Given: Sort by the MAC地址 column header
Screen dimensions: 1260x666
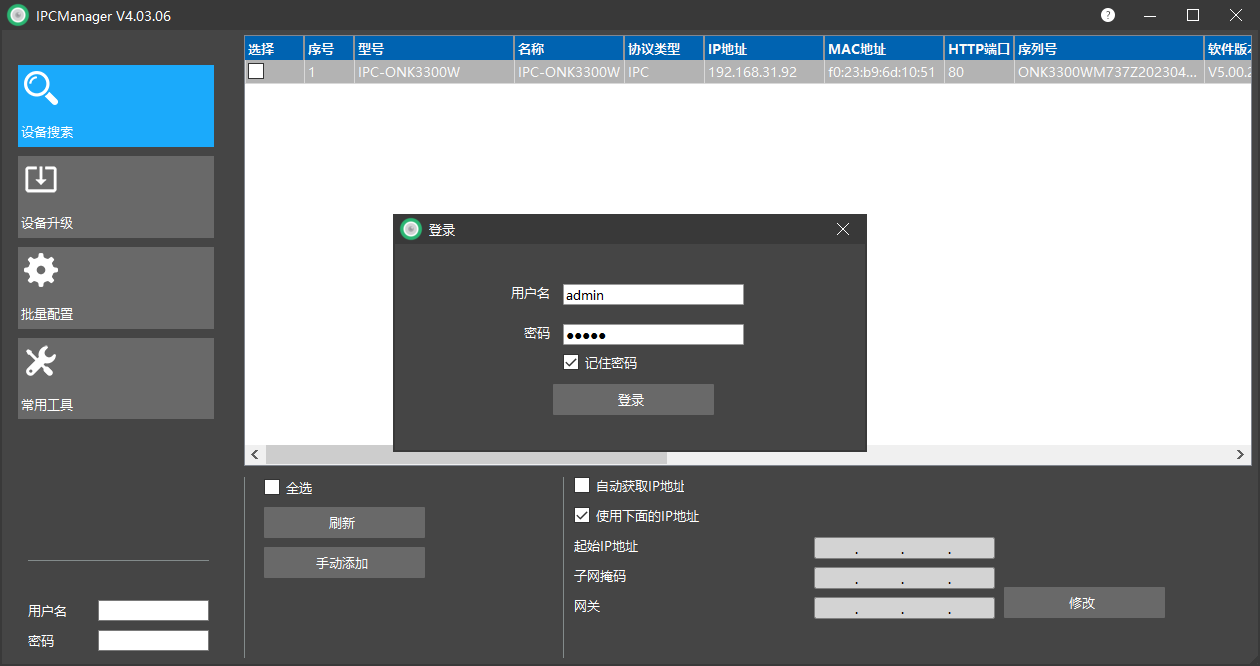Looking at the screenshot, I should 884,48.
